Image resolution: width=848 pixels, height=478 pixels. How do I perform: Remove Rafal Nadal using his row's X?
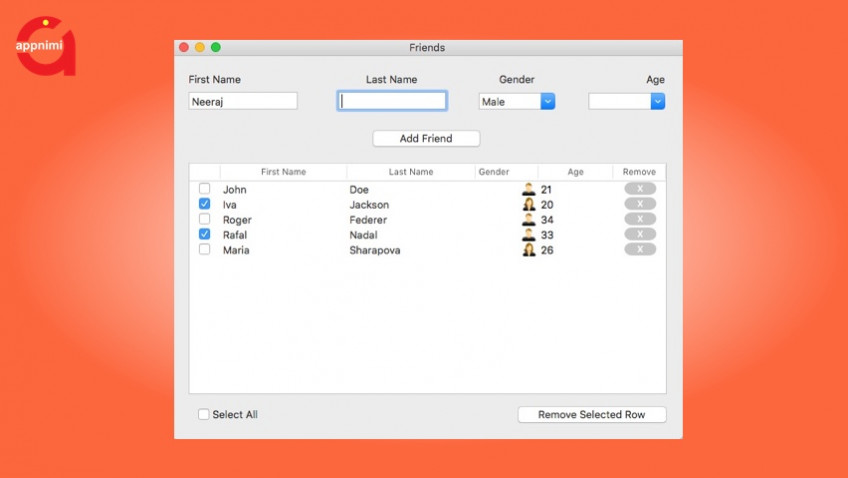tap(640, 234)
